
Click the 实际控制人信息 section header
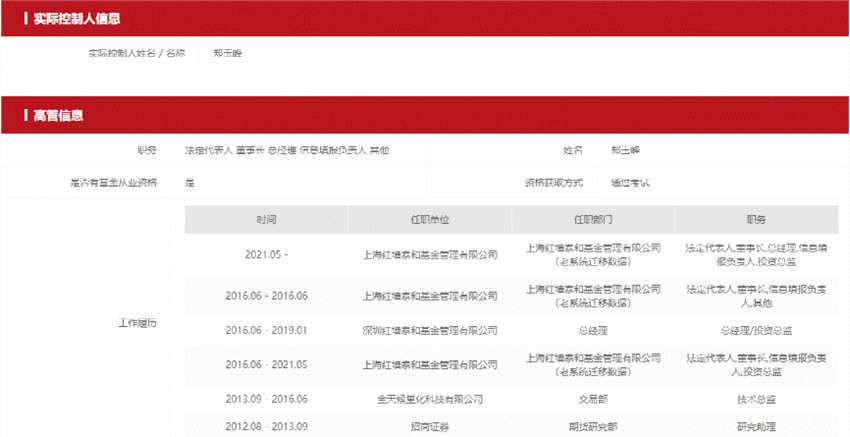click(x=425, y=18)
